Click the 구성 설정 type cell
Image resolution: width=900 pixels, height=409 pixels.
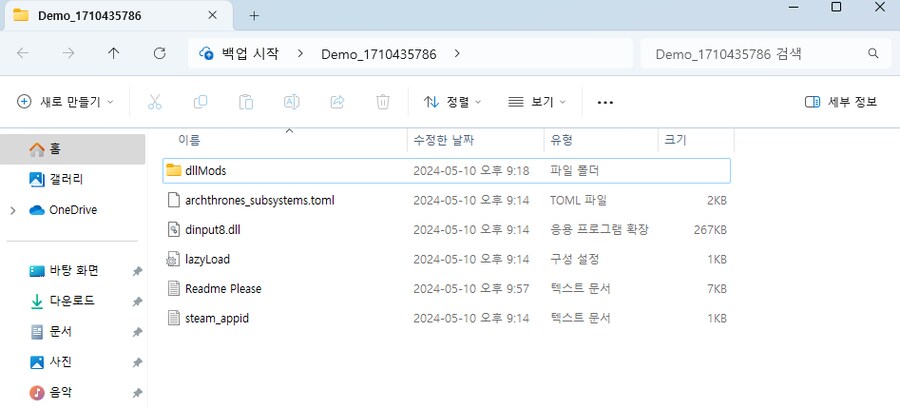pos(575,259)
